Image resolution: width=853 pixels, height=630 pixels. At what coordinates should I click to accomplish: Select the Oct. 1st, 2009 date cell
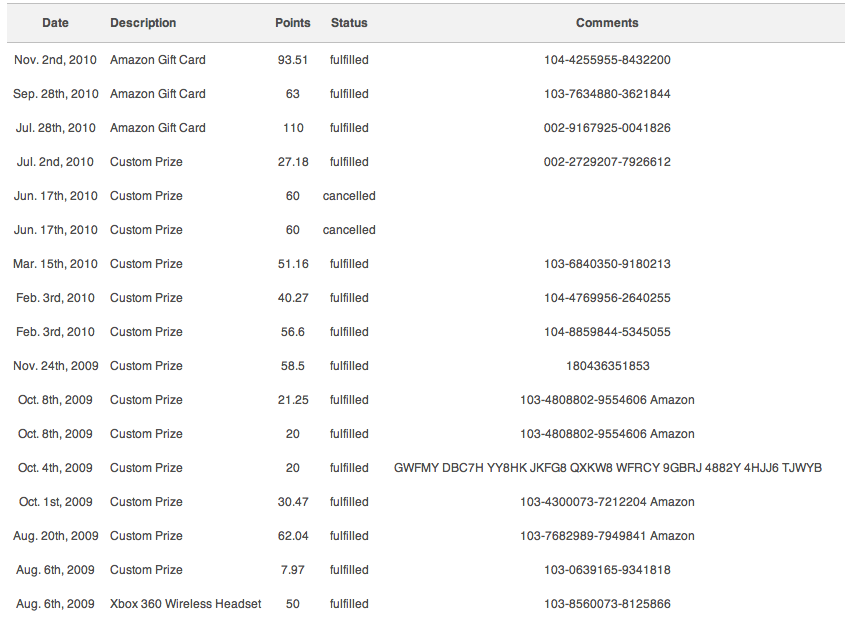[55, 502]
